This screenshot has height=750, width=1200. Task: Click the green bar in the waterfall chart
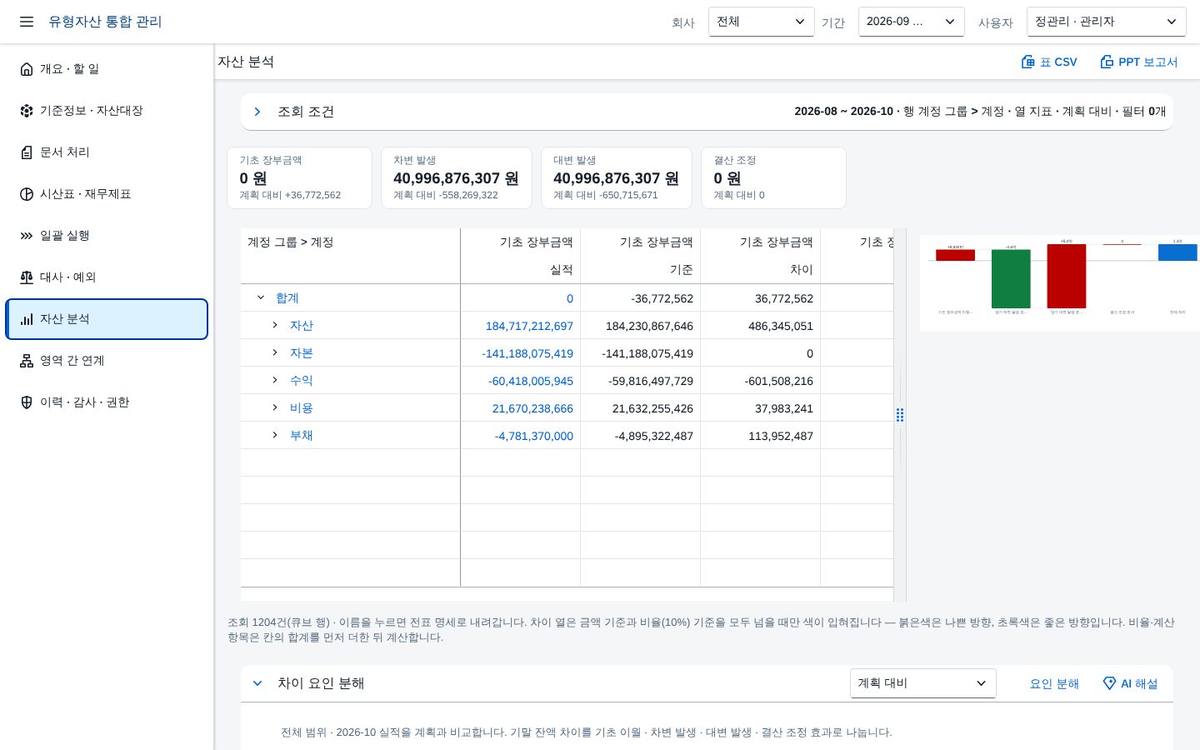pos(1011,279)
